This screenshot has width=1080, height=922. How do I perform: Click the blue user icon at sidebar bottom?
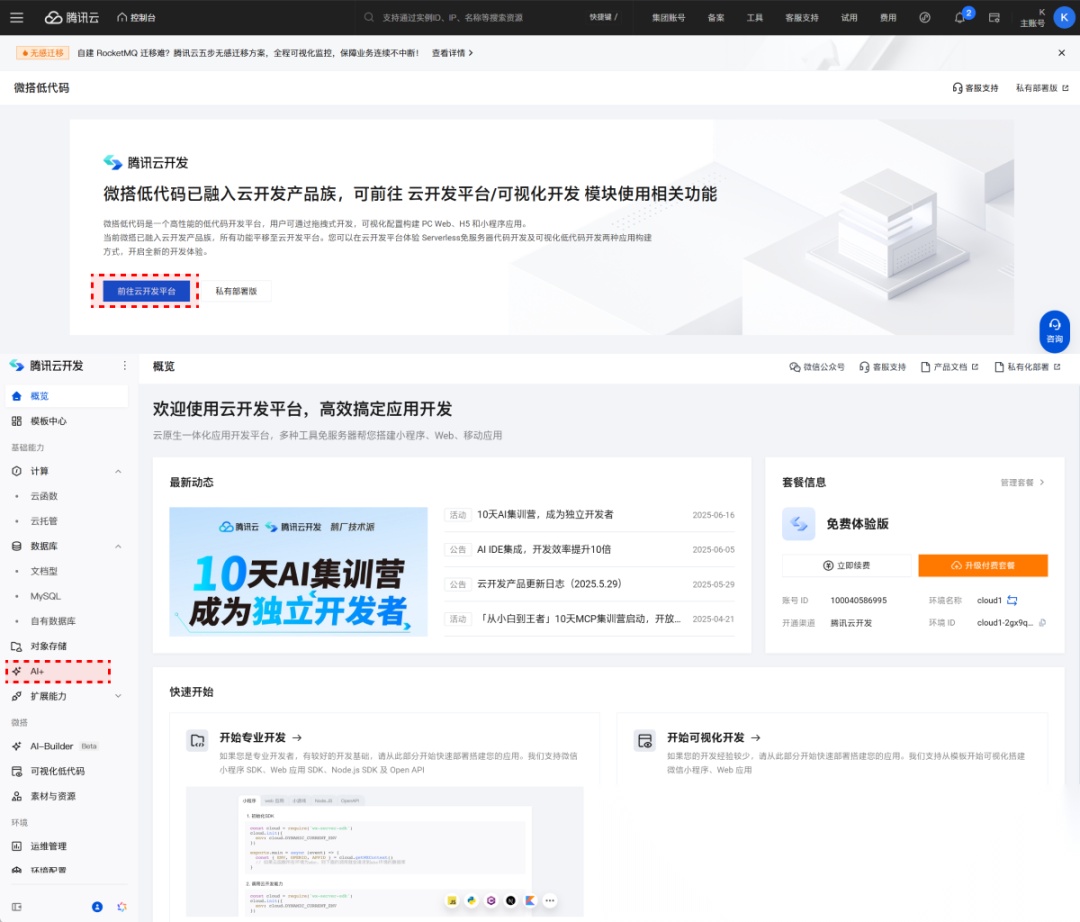coord(97,907)
